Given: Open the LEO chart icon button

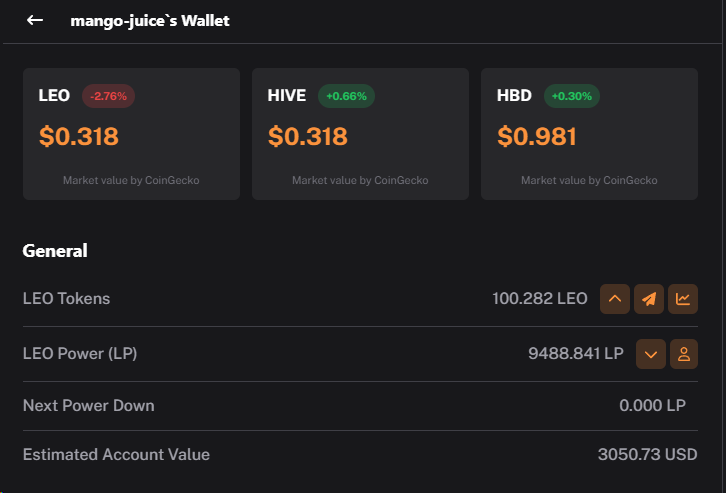Looking at the screenshot, I should (682, 299).
